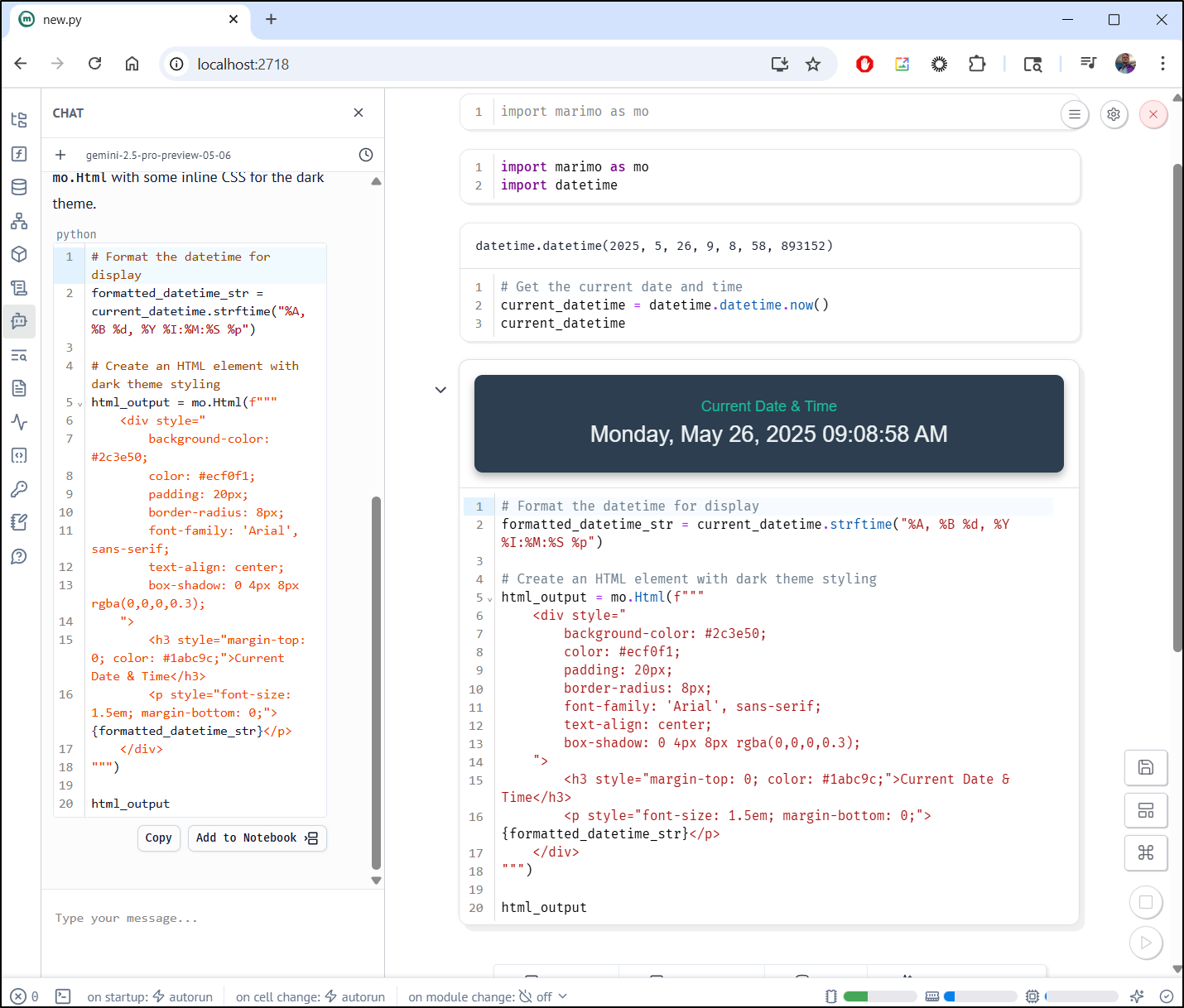Open the file explorer sidebar panel
This screenshot has width=1184, height=1008.
point(19,120)
